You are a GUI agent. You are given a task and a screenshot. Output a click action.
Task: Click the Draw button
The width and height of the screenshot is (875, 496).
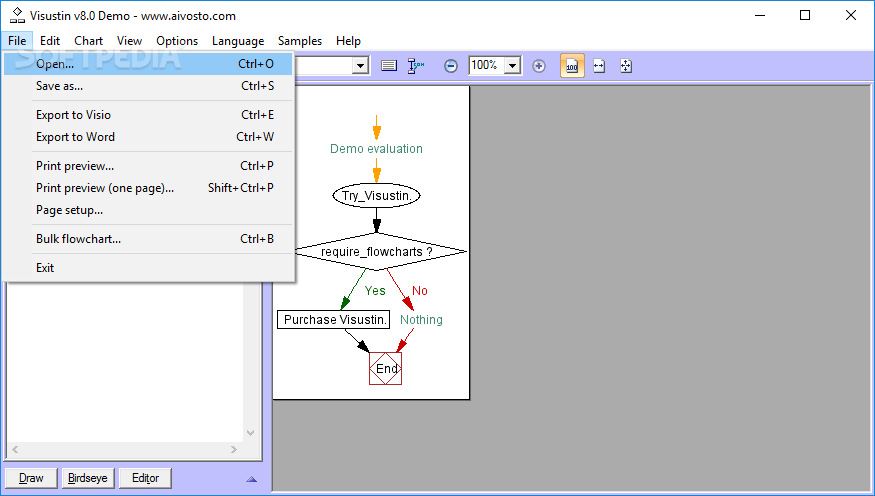[x=31, y=478]
